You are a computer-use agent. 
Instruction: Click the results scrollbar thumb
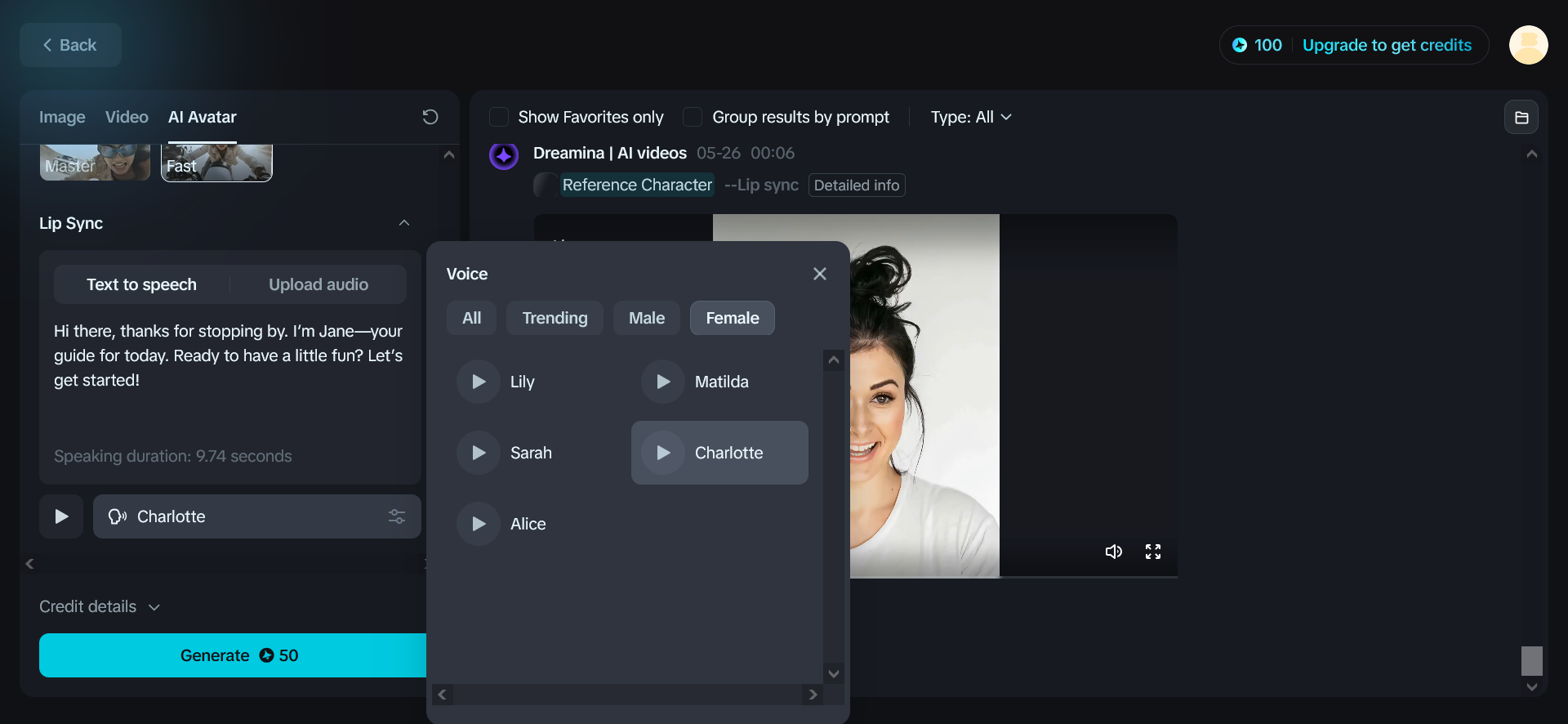tap(1532, 660)
